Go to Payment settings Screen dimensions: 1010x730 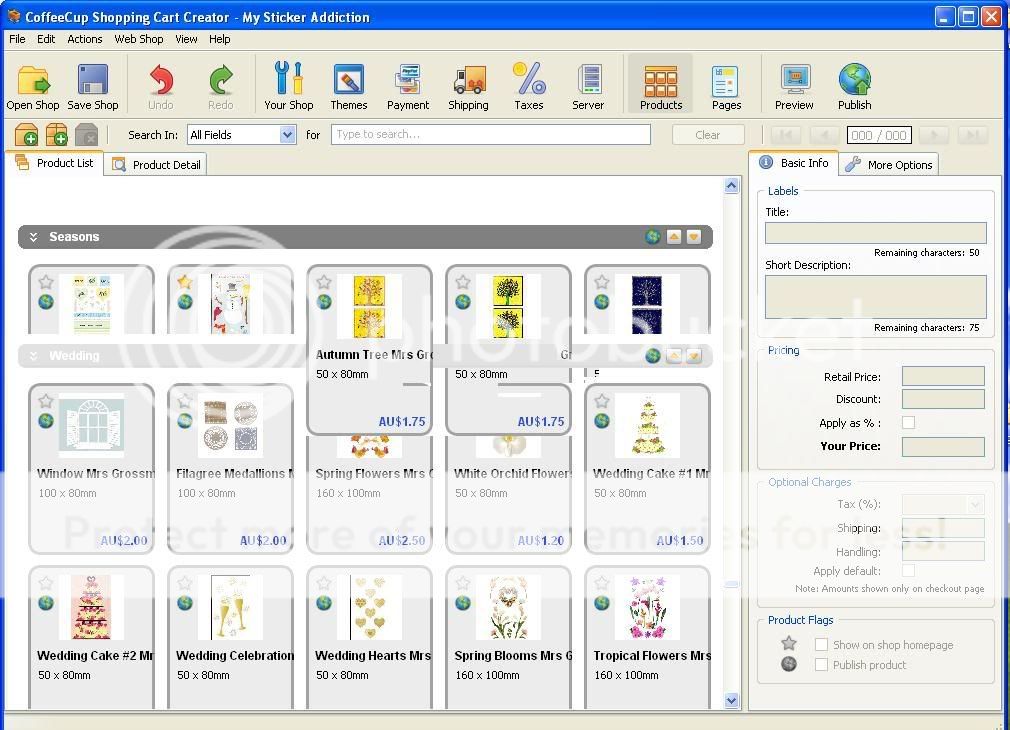point(408,86)
